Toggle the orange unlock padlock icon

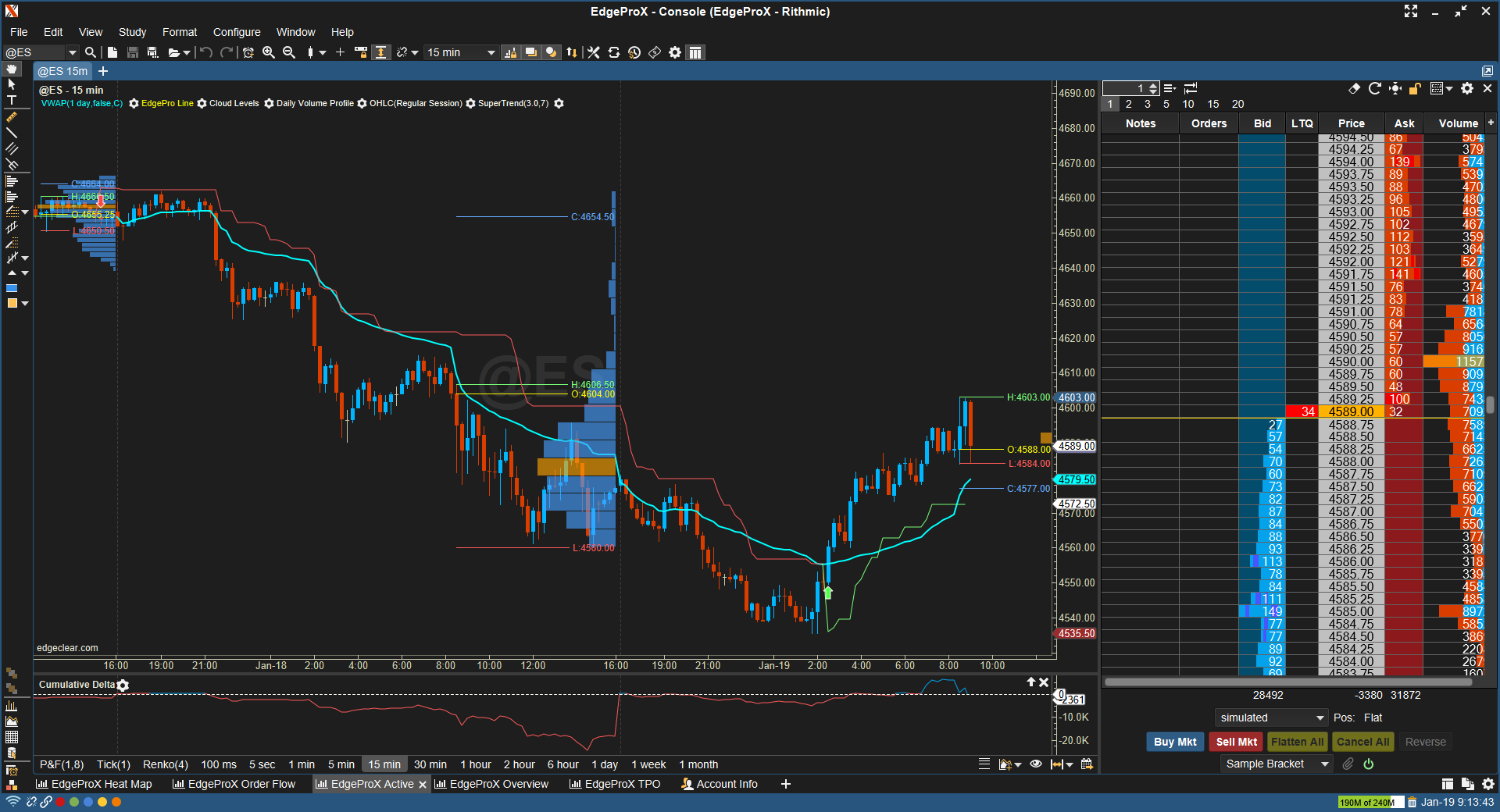1414,88
